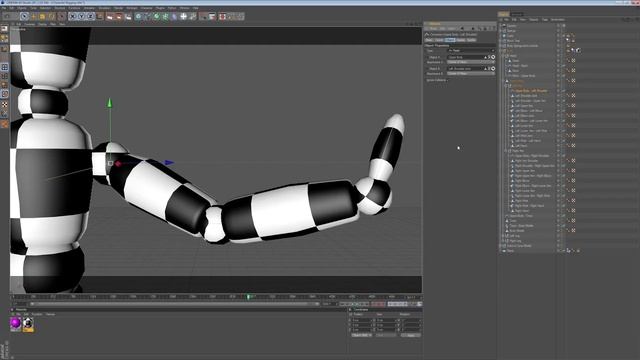The height and width of the screenshot is (360, 640).
Task: Click the Undo arrow in top toolbar
Action: 7,16
